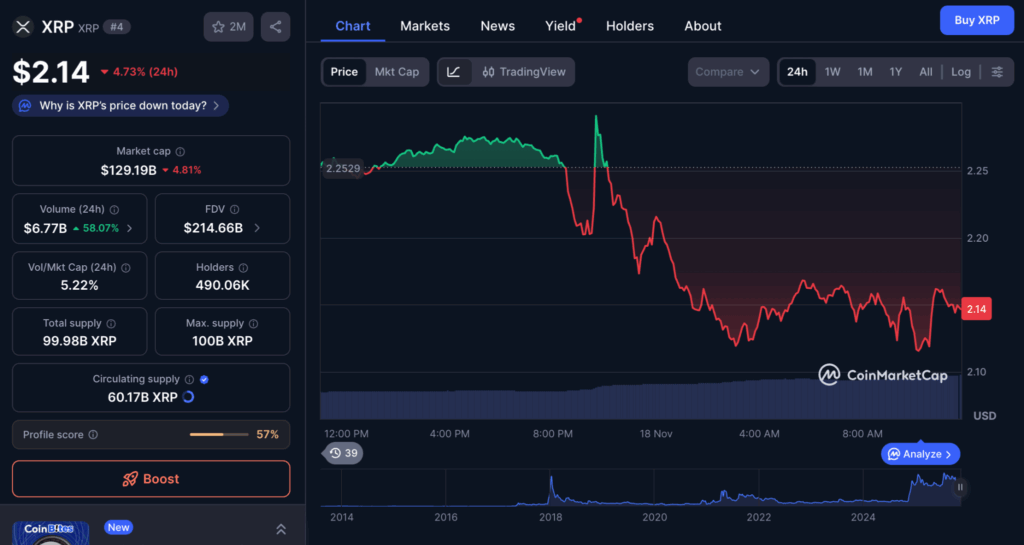Viewport: 1024px width, 545px height.
Task: Select the 1W time range
Action: 832,72
